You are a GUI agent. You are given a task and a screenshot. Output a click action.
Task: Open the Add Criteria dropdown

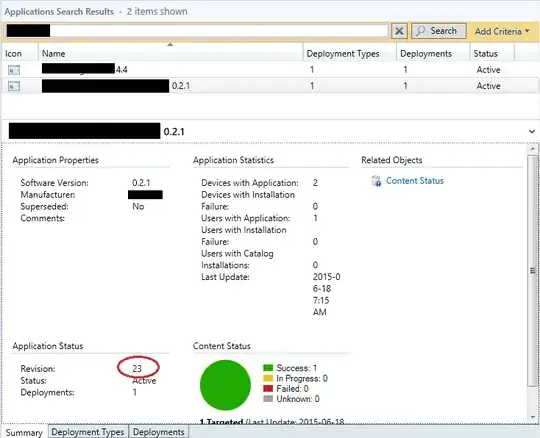point(502,31)
